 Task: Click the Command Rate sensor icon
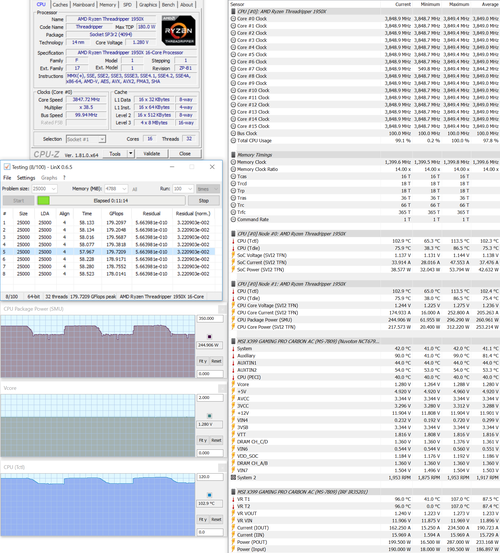point(233,219)
